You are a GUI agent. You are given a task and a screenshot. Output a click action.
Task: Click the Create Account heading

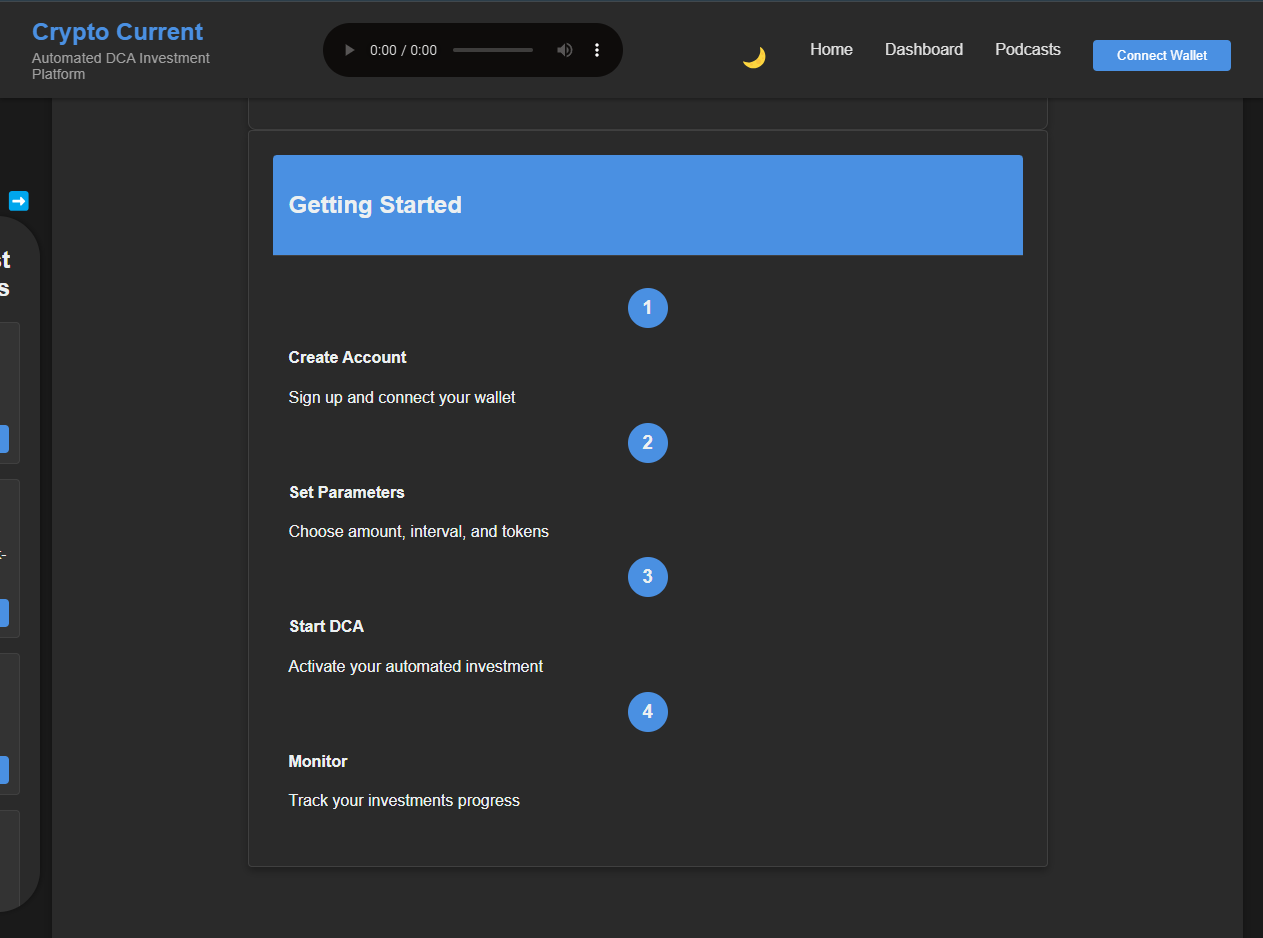click(348, 358)
